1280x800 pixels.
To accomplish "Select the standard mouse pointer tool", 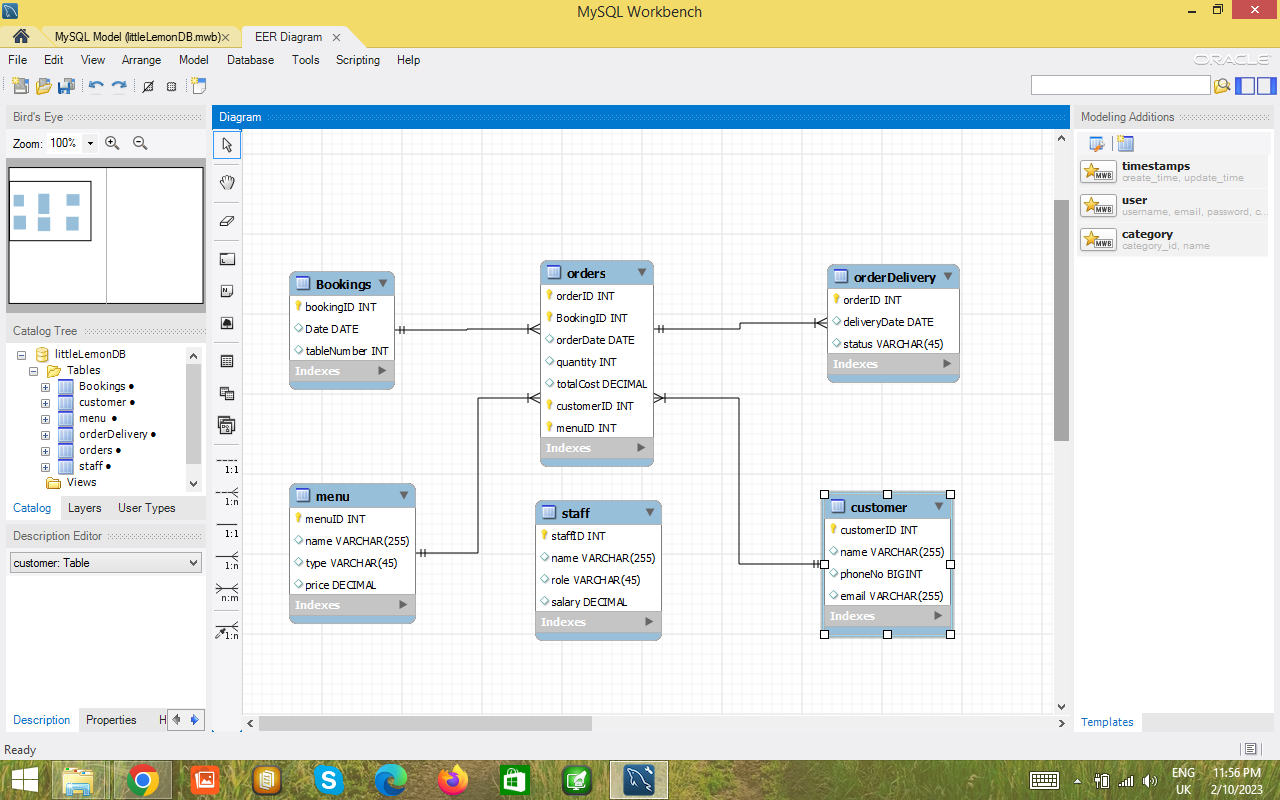I will pyautogui.click(x=226, y=144).
